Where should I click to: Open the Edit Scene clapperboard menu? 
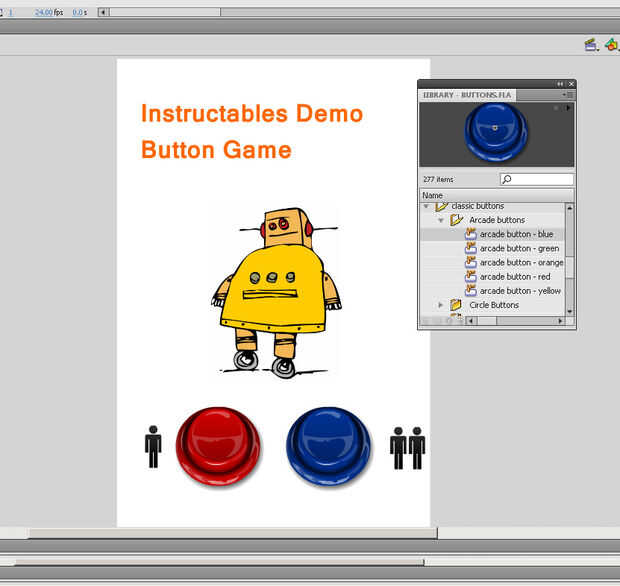(x=591, y=45)
